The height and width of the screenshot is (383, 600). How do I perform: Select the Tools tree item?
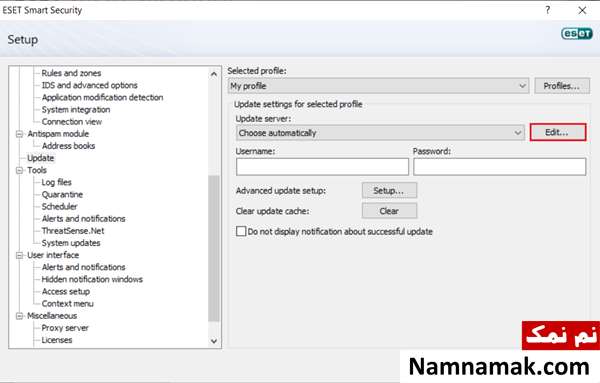[37, 170]
